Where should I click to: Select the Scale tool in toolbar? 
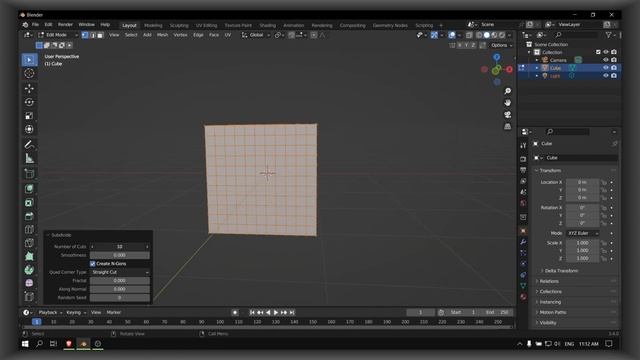point(29,116)
